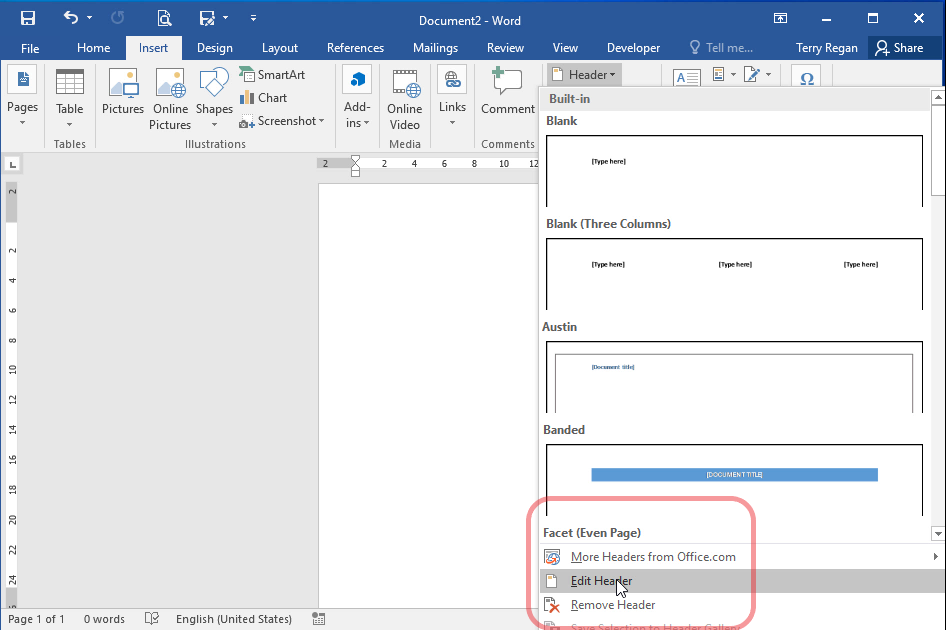Switch to the Home tab
The image size is (946, 630).
(x=94, y=48)
